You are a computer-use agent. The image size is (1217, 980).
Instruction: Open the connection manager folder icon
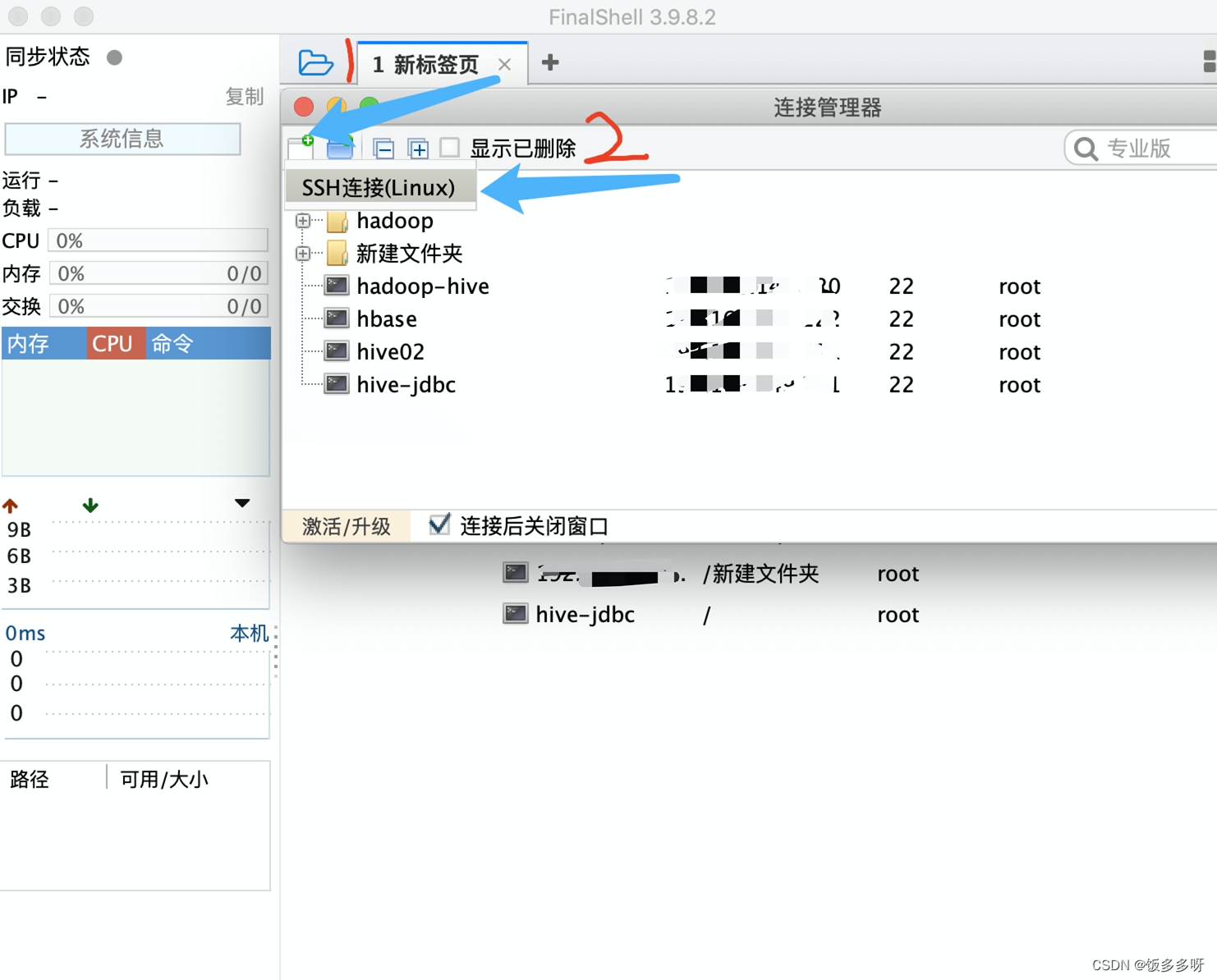pos(315,62)
